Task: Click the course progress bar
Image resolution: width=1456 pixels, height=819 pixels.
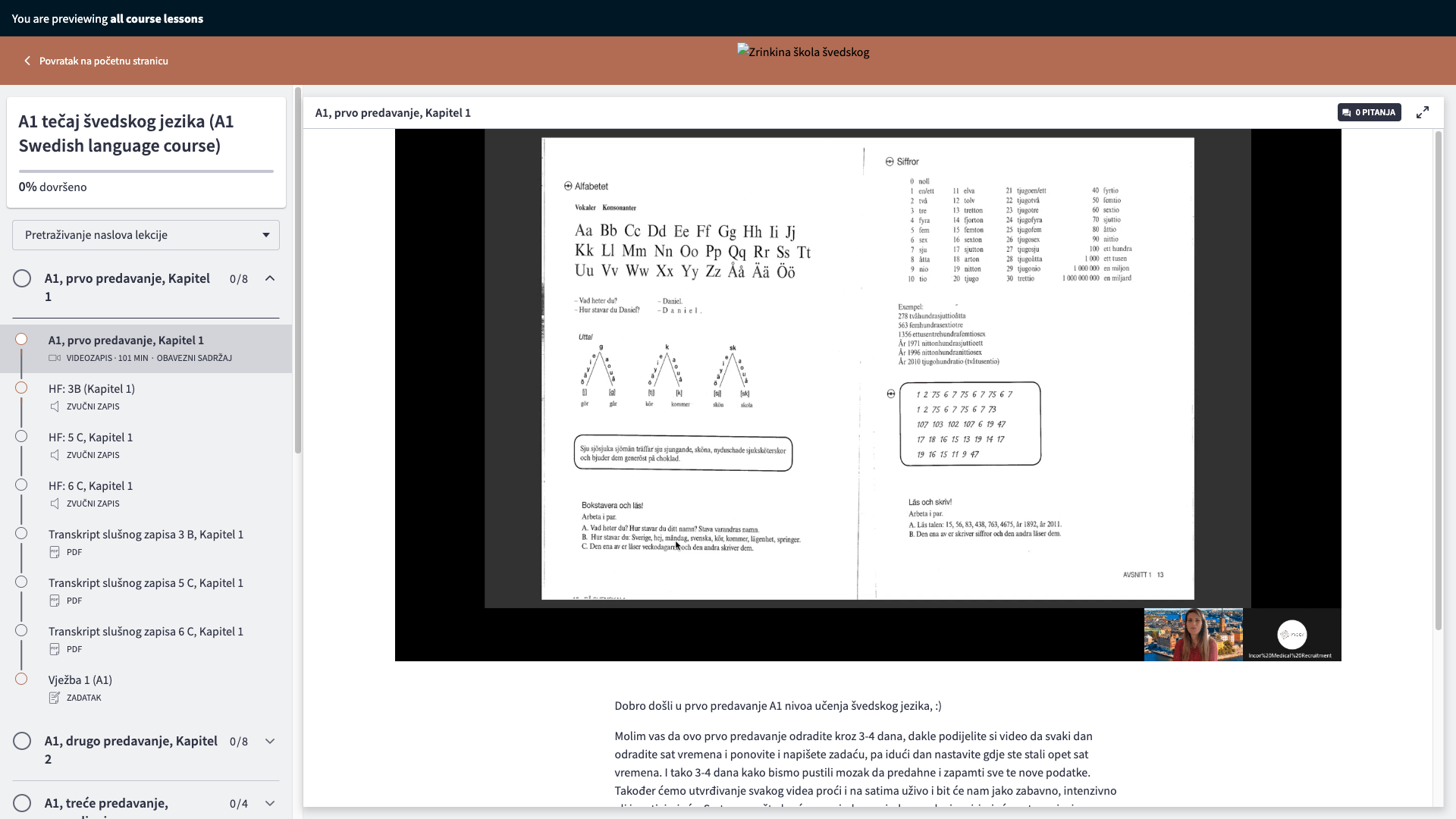Action: click(x=146, y=171)
